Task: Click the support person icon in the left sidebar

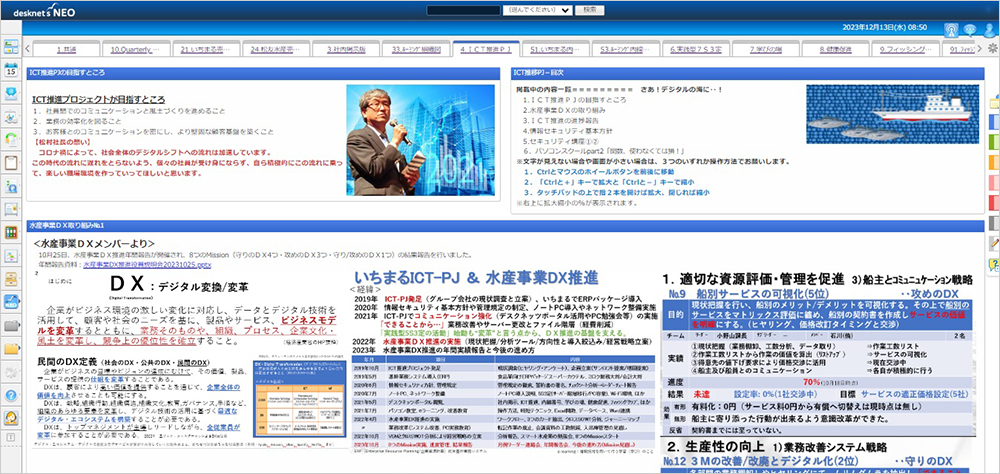Action: 11,418
